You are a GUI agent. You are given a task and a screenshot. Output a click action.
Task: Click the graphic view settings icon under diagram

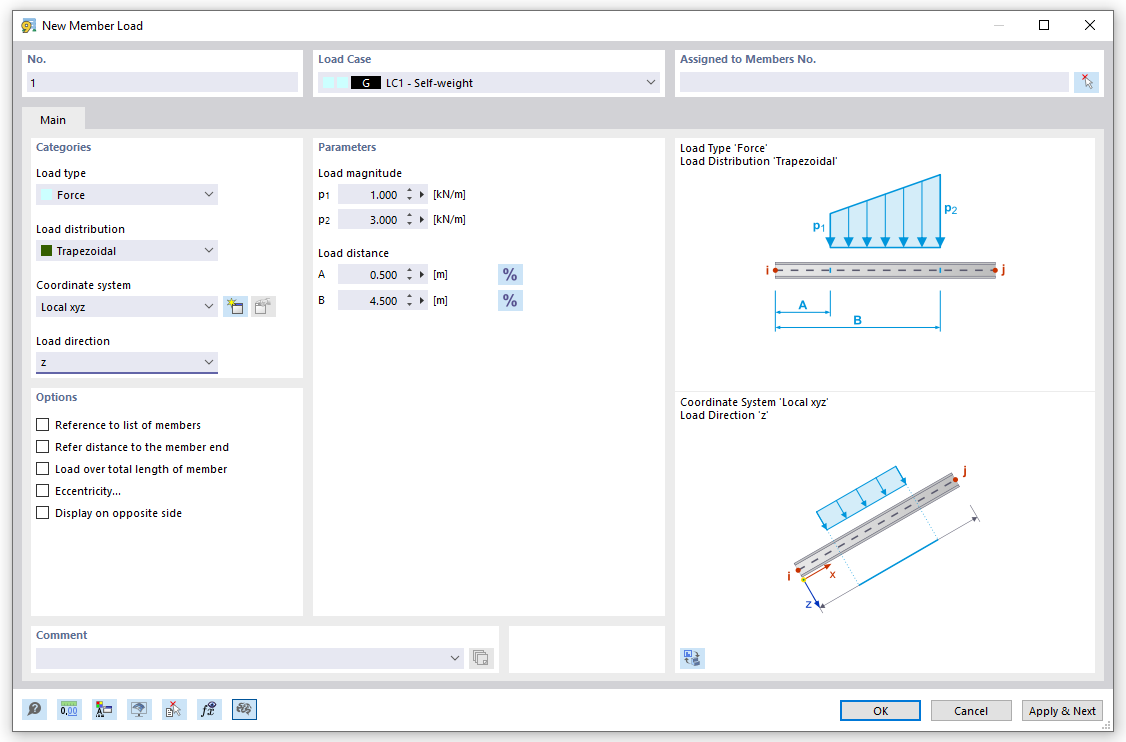coord(692,657)
